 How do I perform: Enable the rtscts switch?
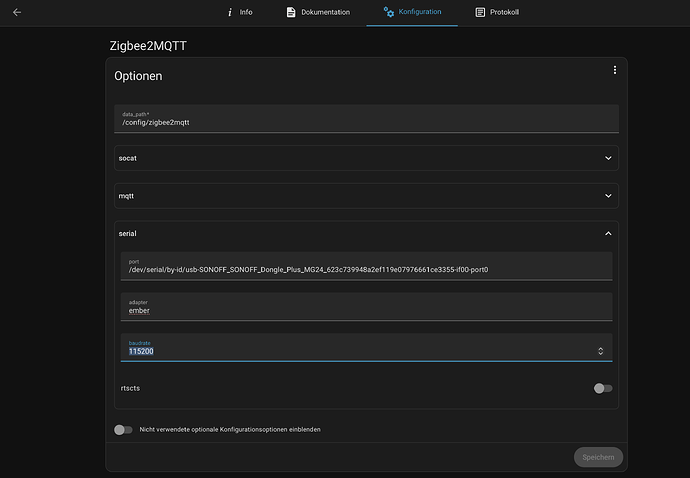point(602,388)
